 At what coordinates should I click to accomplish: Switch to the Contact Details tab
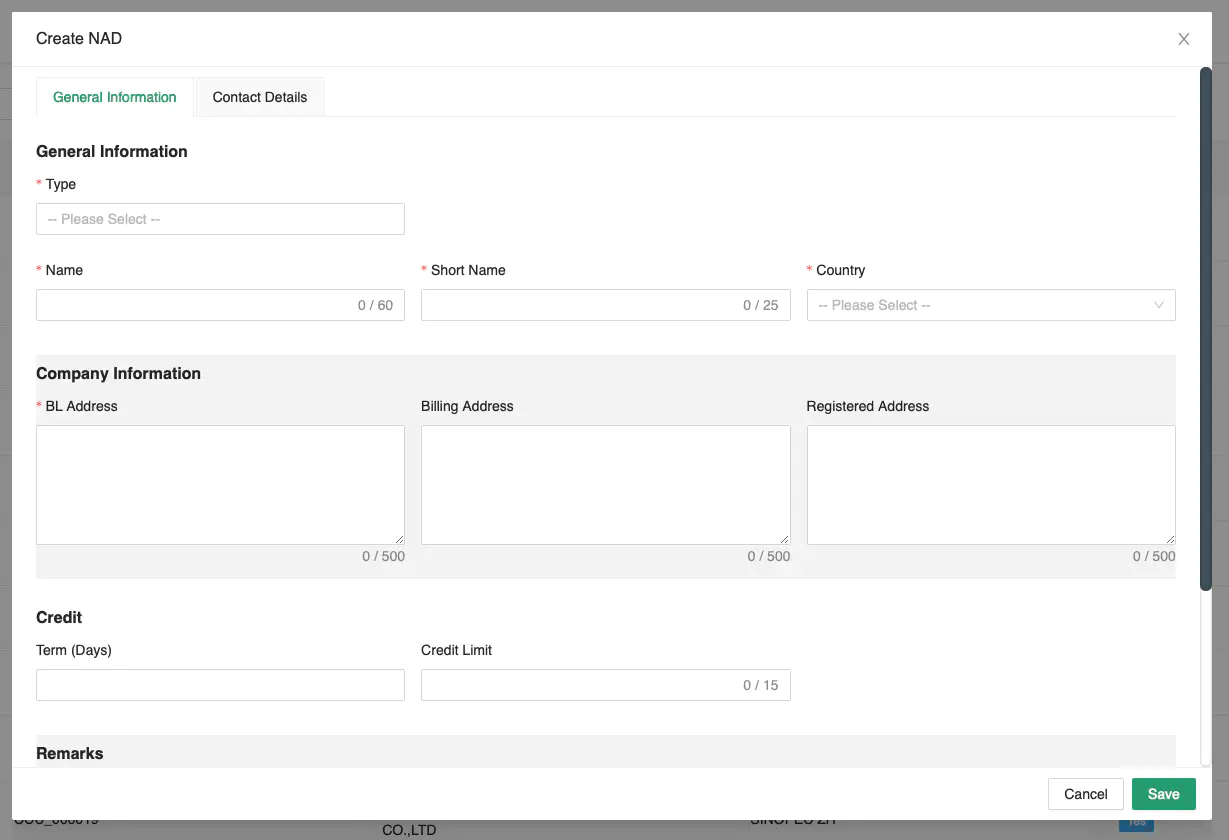(x=260, y=97)
